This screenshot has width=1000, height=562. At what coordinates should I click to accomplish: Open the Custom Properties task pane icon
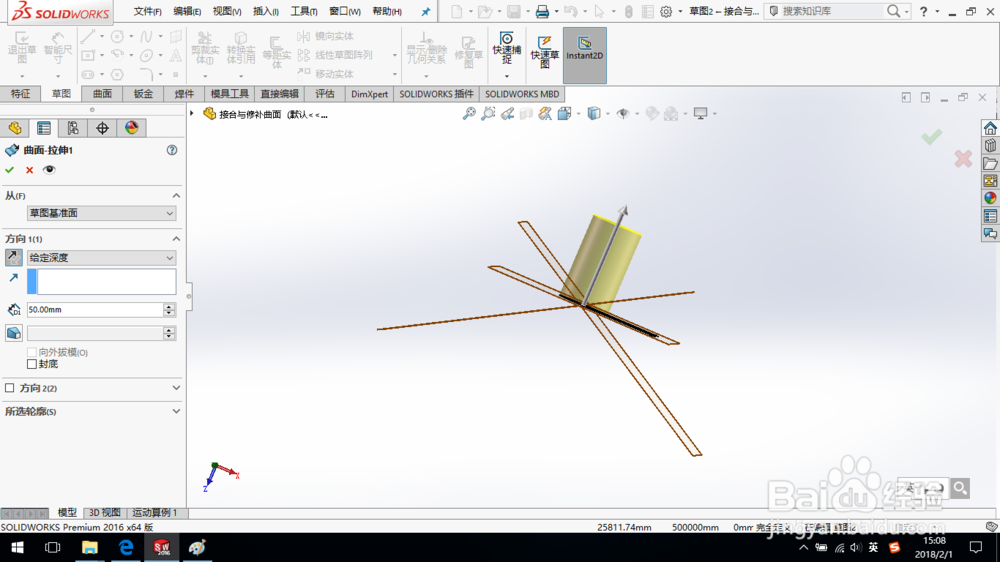(990, 216)
